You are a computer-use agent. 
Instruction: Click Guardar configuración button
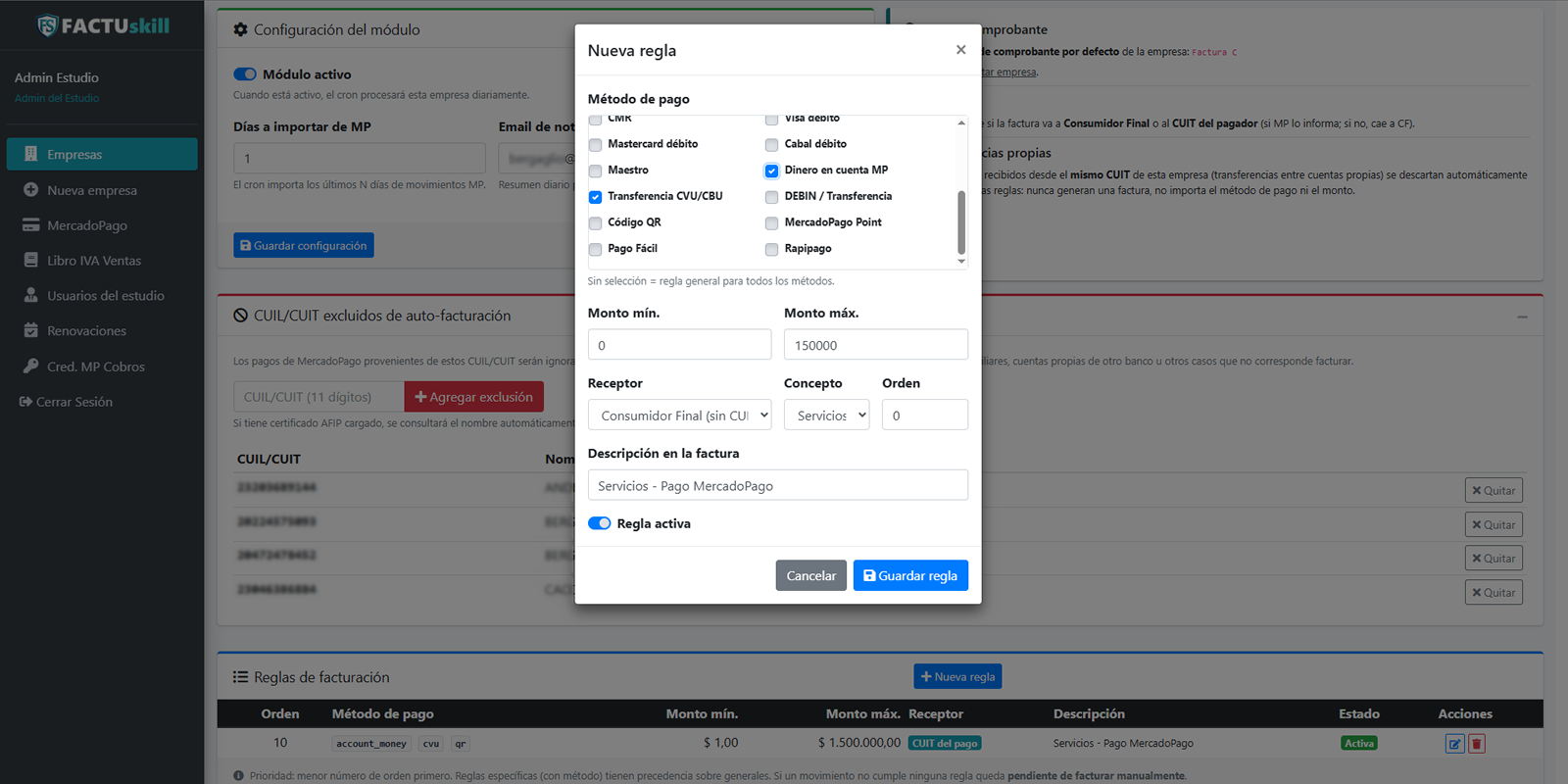304,245
